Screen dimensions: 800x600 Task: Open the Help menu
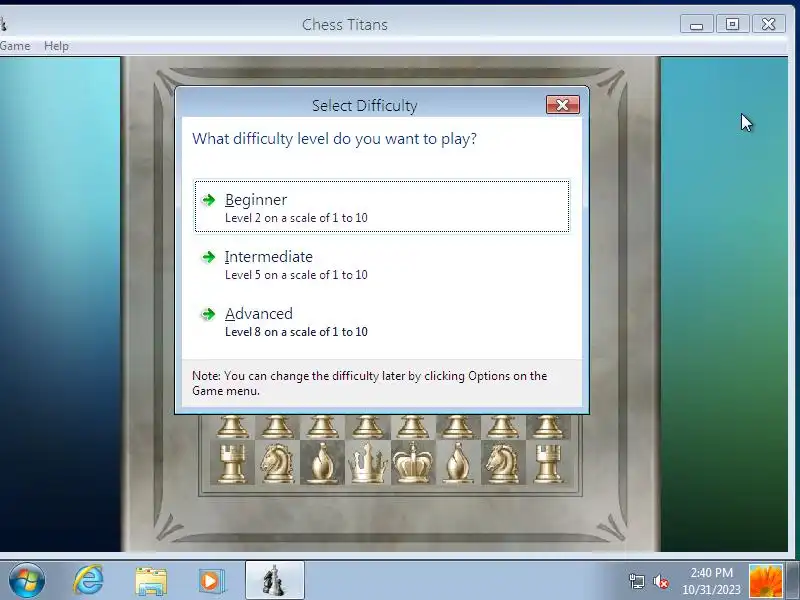[x=56, y=46]
